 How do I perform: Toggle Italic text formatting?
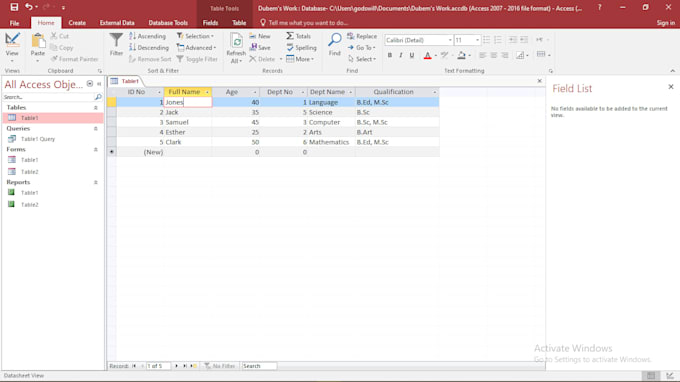click(400, 55)
